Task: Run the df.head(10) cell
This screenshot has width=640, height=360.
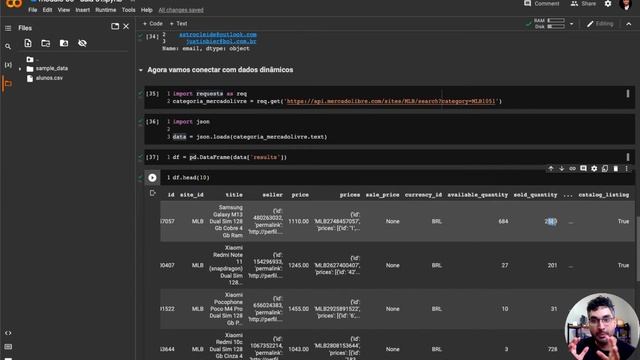Action: point(152,178)
